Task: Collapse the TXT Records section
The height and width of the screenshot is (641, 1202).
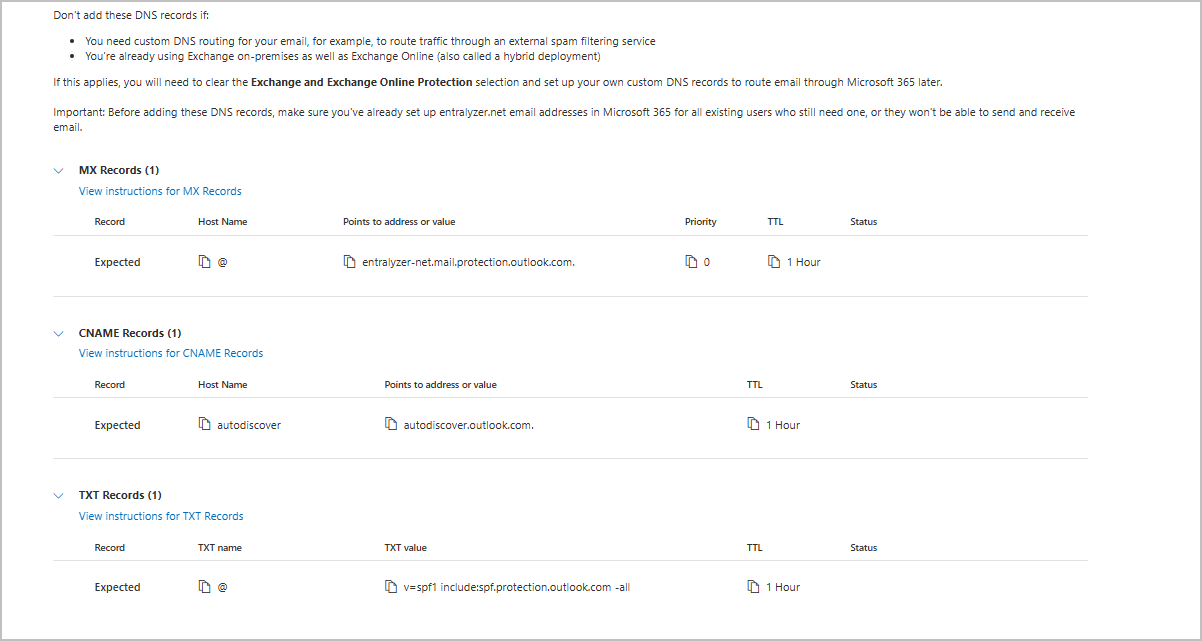Action: (x=58, y=495)
